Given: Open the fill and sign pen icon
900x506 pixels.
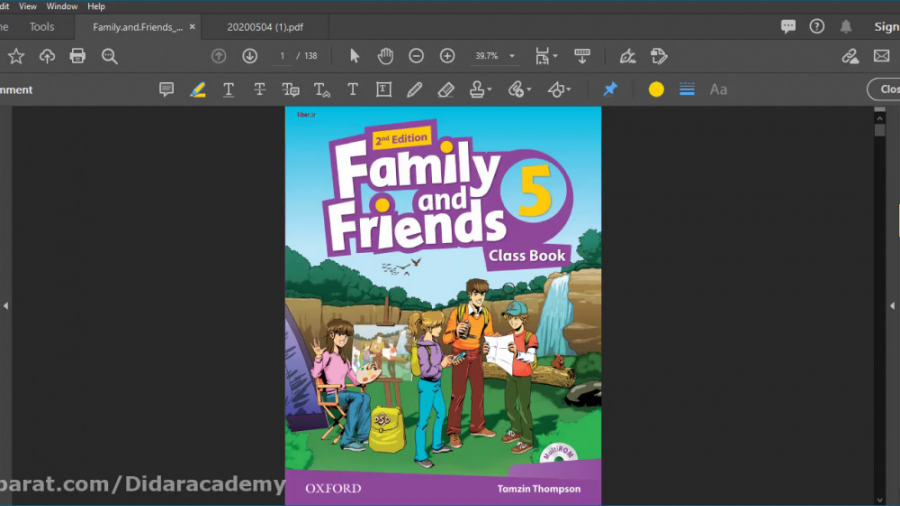Looking at the screenshot, I should tap(627, 56).
